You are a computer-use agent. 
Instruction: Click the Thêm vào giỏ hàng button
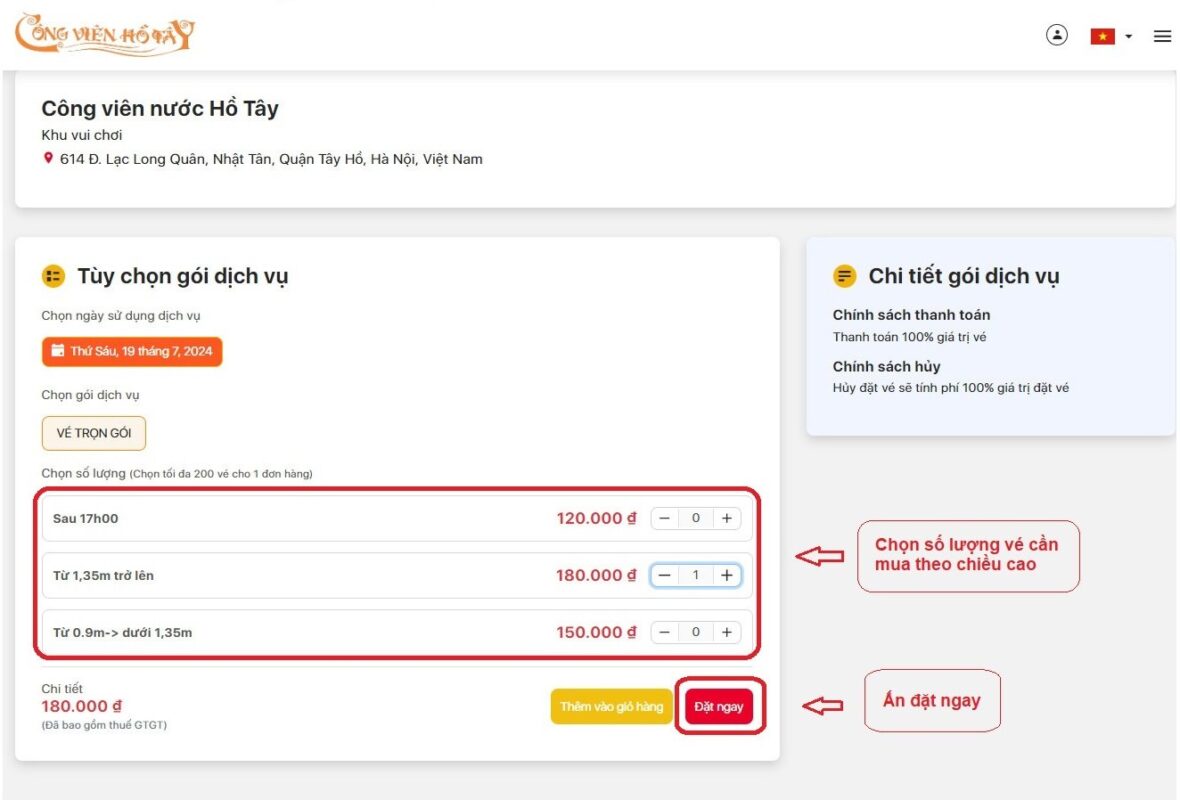coord(611,706)
